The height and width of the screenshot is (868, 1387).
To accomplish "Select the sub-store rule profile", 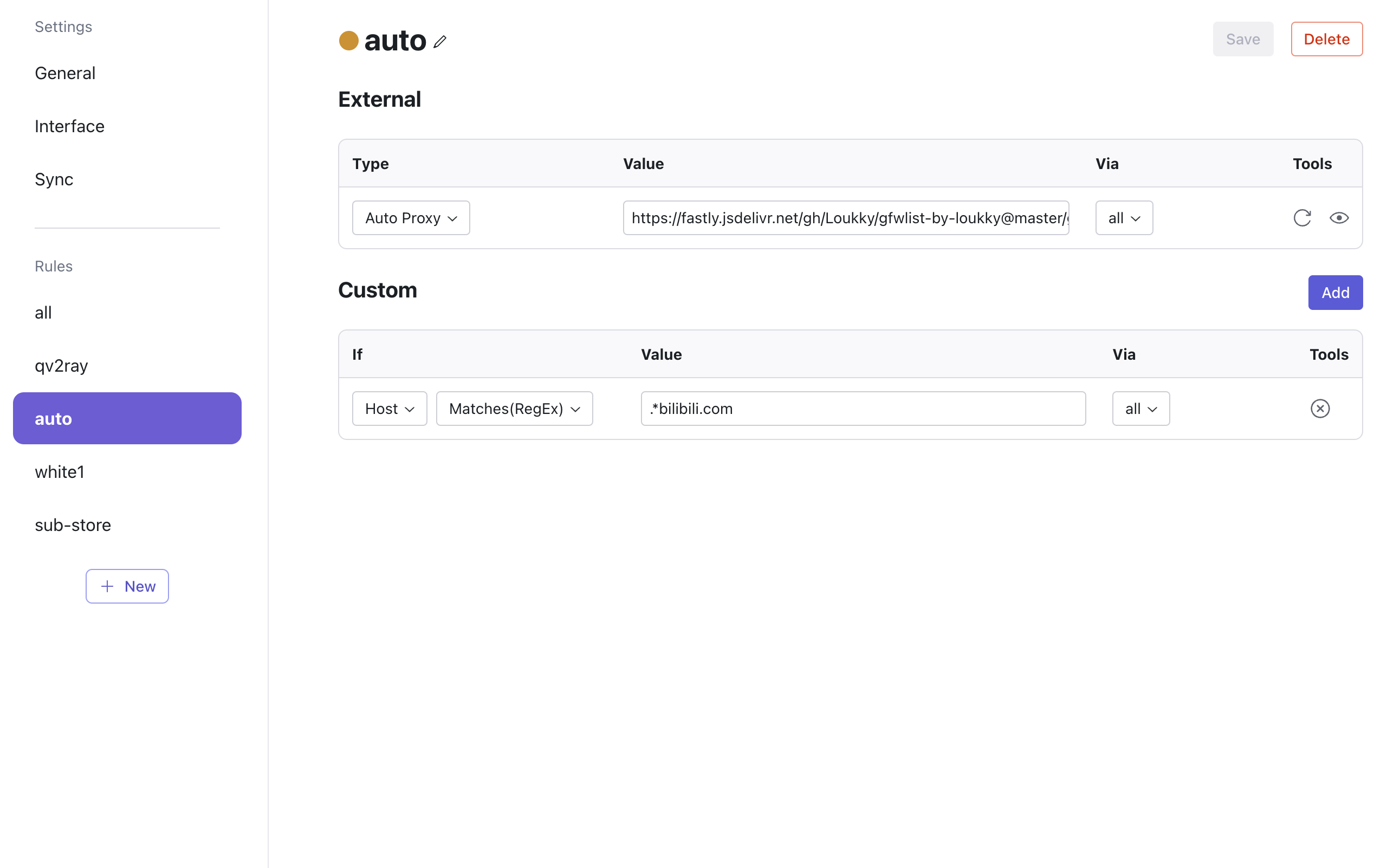I will click(x=73, y=524).
